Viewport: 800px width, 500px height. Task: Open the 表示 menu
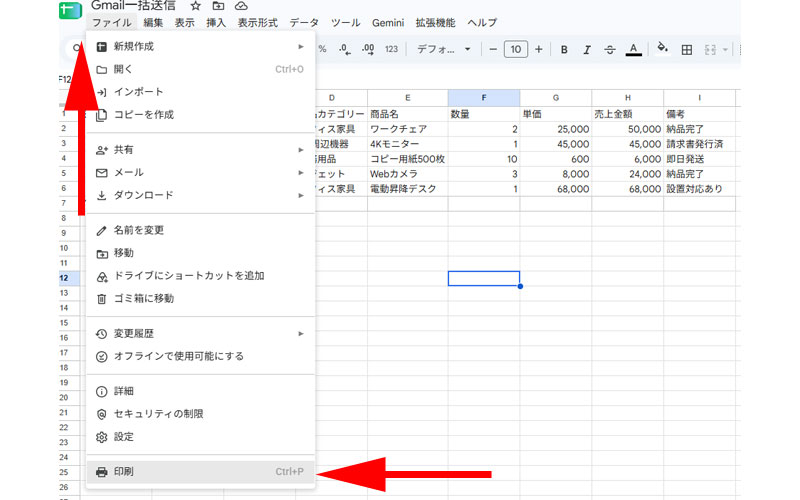tap(185, 22)
